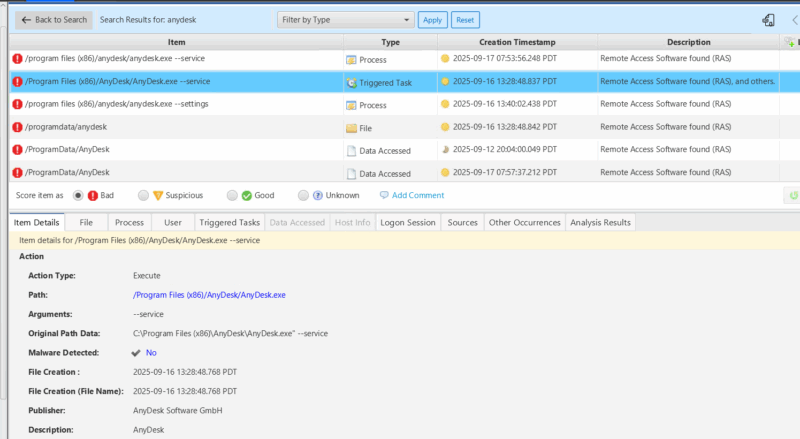Switch to the Item Details tab

coord(37,223)
